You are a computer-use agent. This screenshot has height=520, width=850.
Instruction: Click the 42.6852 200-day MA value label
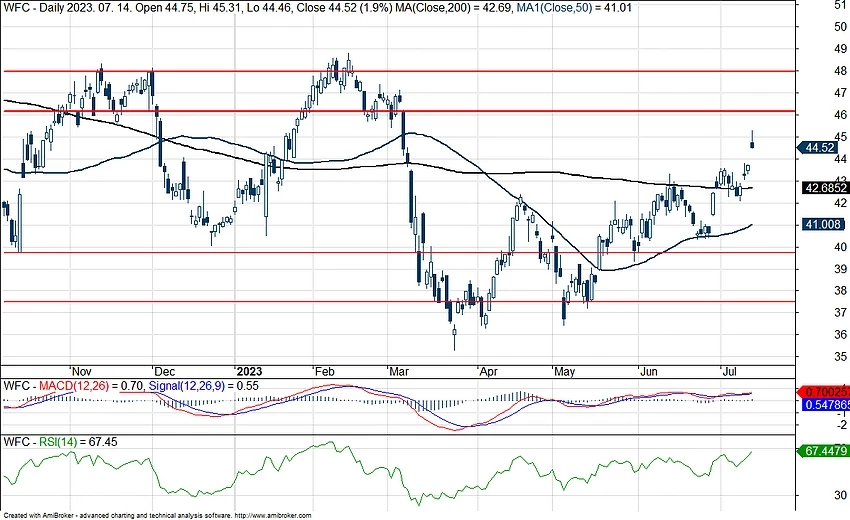(825, 188)
